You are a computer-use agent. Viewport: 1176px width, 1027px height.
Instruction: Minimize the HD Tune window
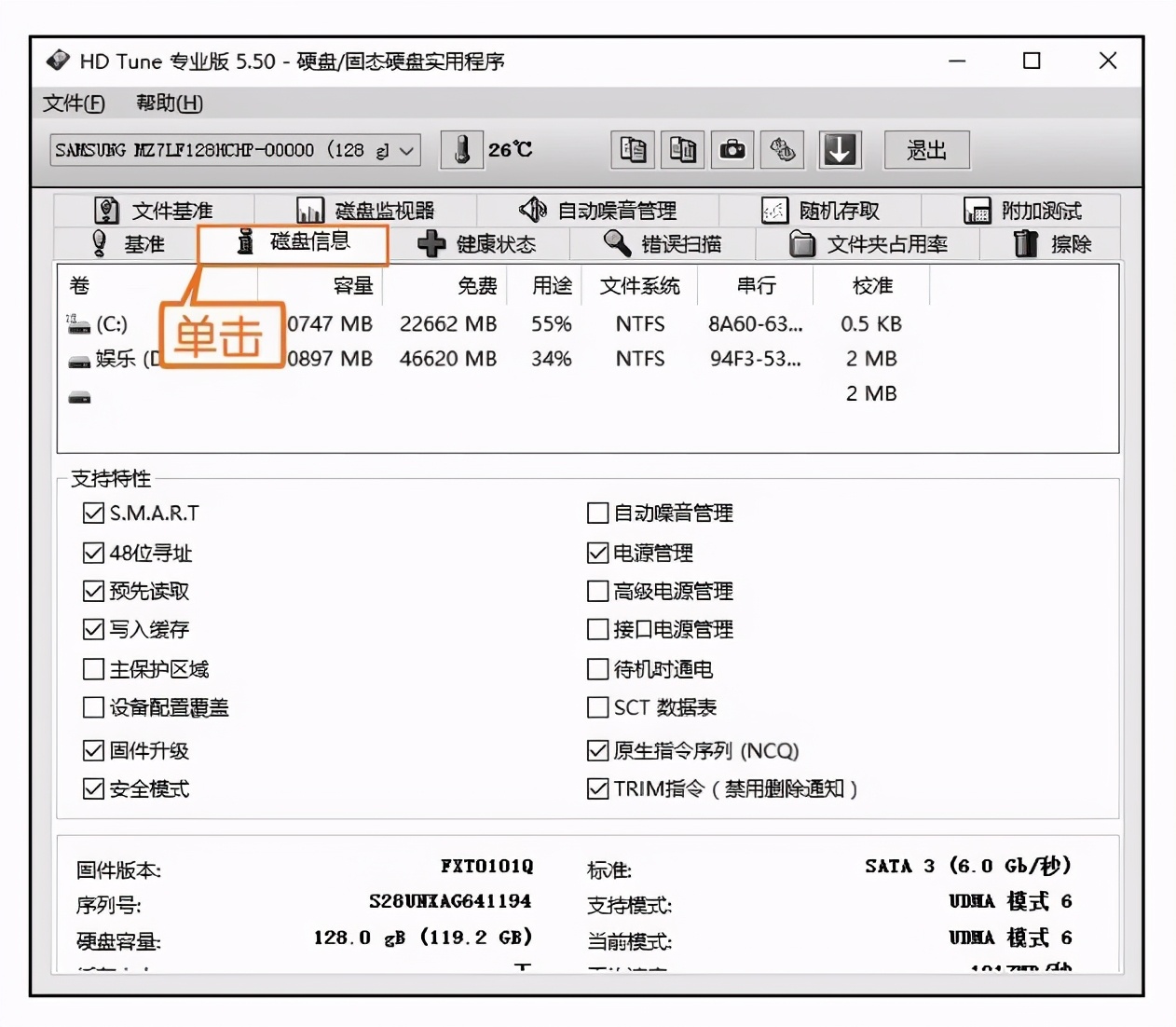pyautogui.click(x=957, y=61)
